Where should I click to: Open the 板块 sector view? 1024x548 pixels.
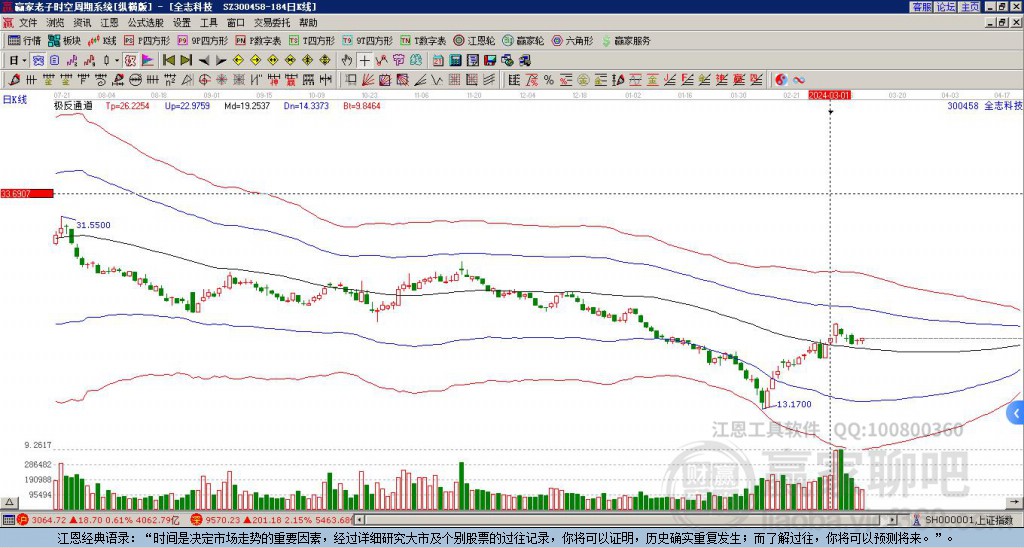coord(65,40)
